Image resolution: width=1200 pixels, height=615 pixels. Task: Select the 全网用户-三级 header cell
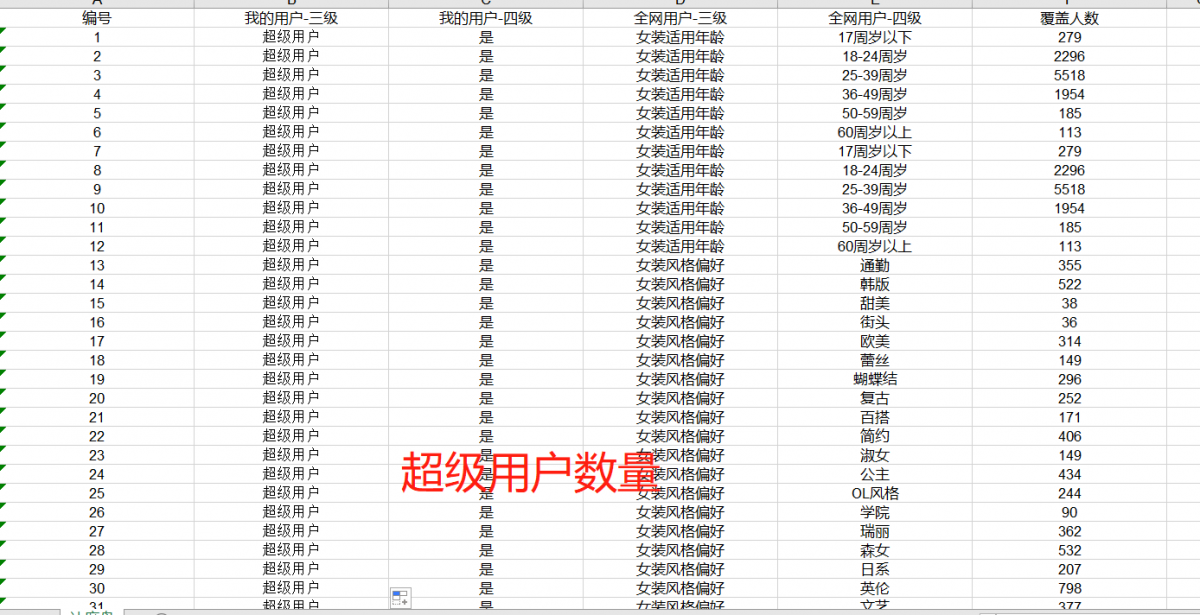(680, 18)
